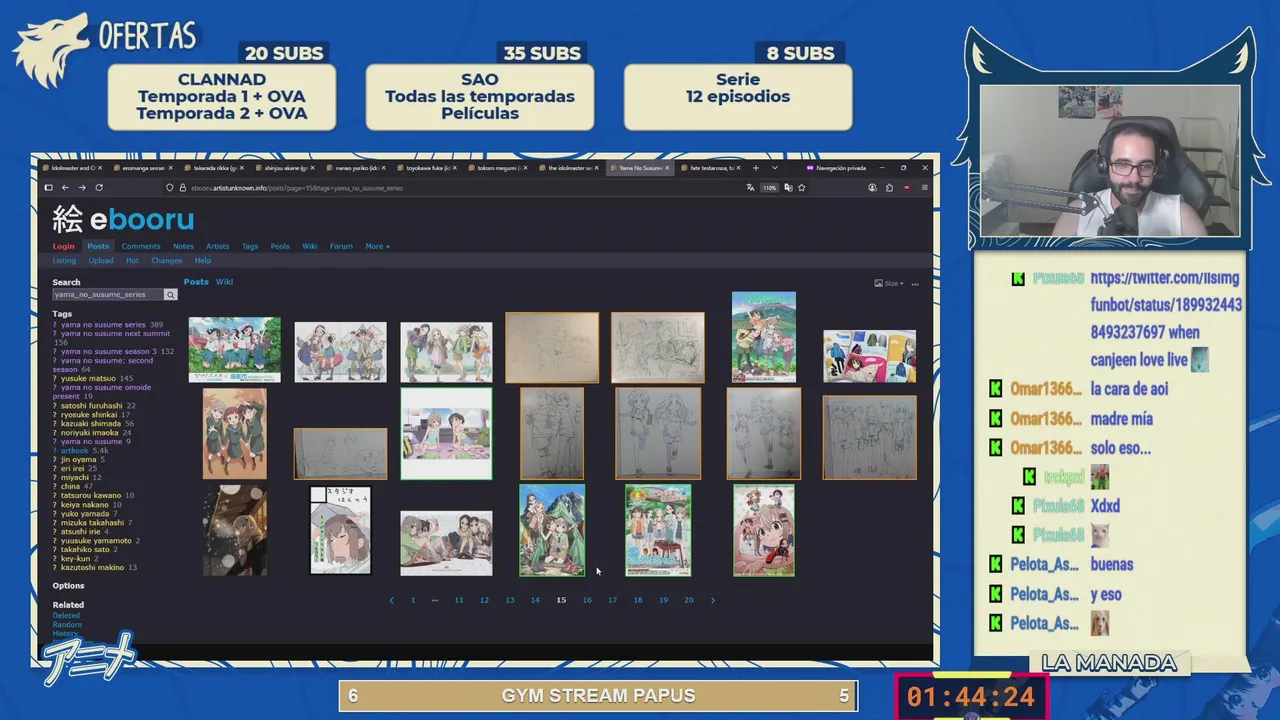Open the tall poster thumbnail with green mountain
Screen dimensions: 1280x720
[x=764, y=337]
